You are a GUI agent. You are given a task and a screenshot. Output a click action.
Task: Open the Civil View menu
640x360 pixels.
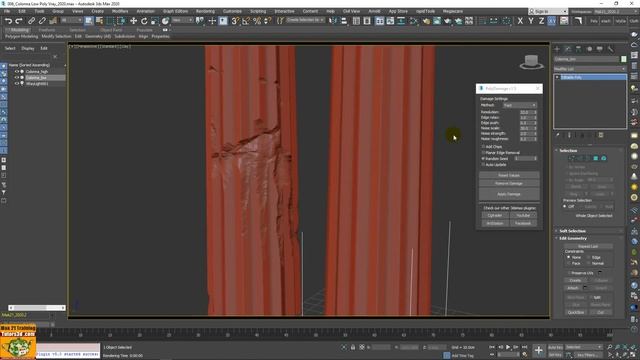coord(351,11)
